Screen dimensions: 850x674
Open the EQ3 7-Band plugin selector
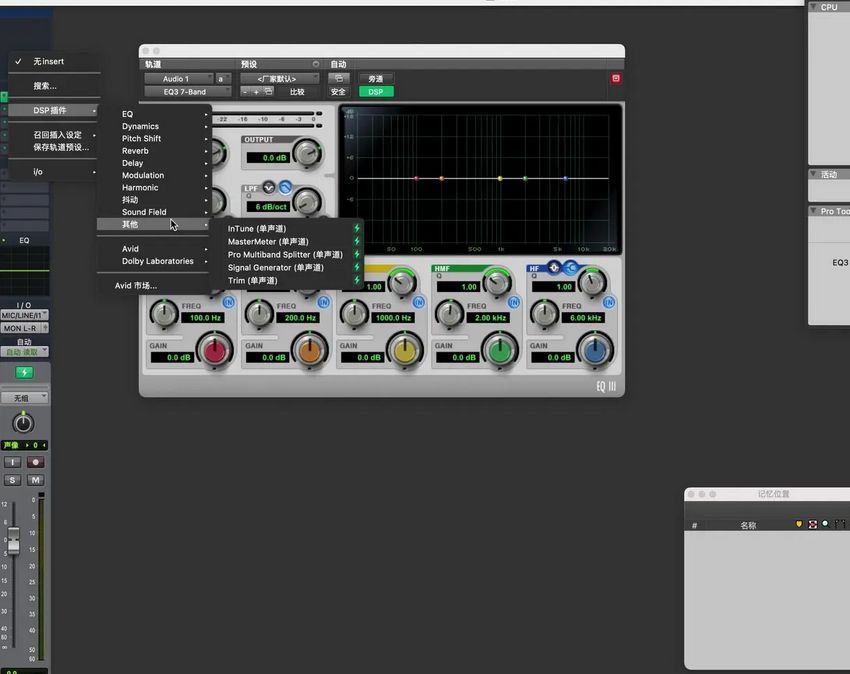click(x=188, y=92)
